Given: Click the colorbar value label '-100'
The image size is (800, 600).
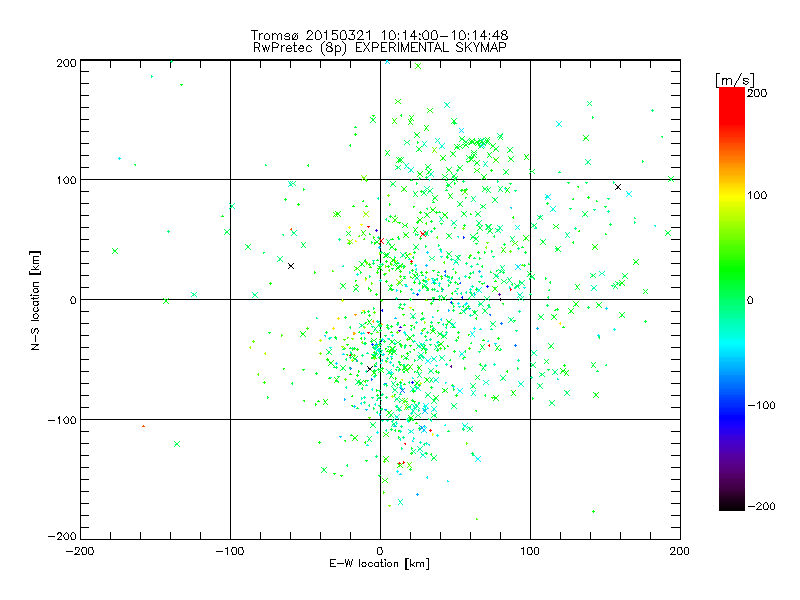Looking at the screenshot, I should tap(761, 406).
